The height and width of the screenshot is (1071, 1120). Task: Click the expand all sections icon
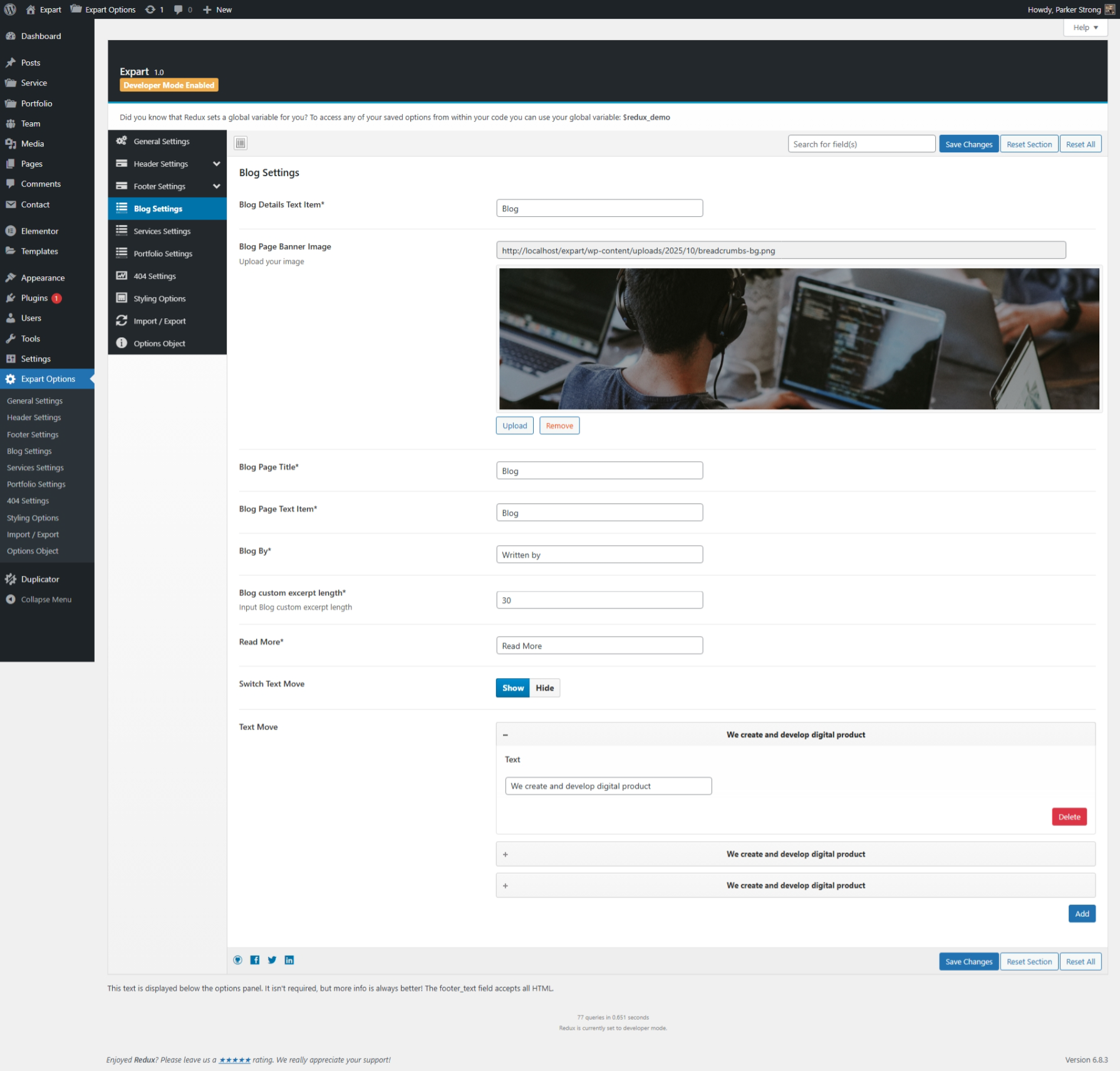click(x=241, y=143)
